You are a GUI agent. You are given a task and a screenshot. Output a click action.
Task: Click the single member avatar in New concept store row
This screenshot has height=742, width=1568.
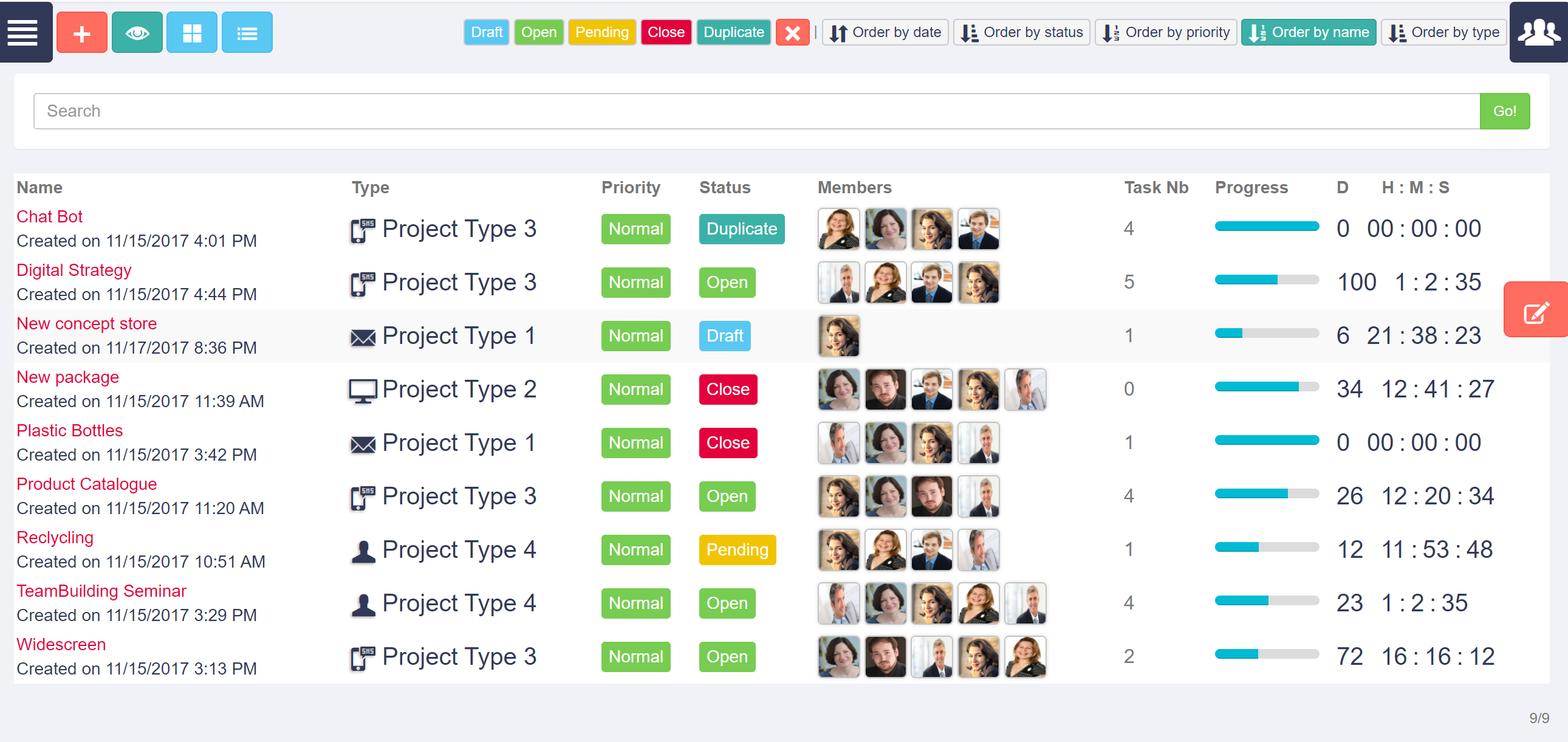pyautogui.click(x=839, y=336)
